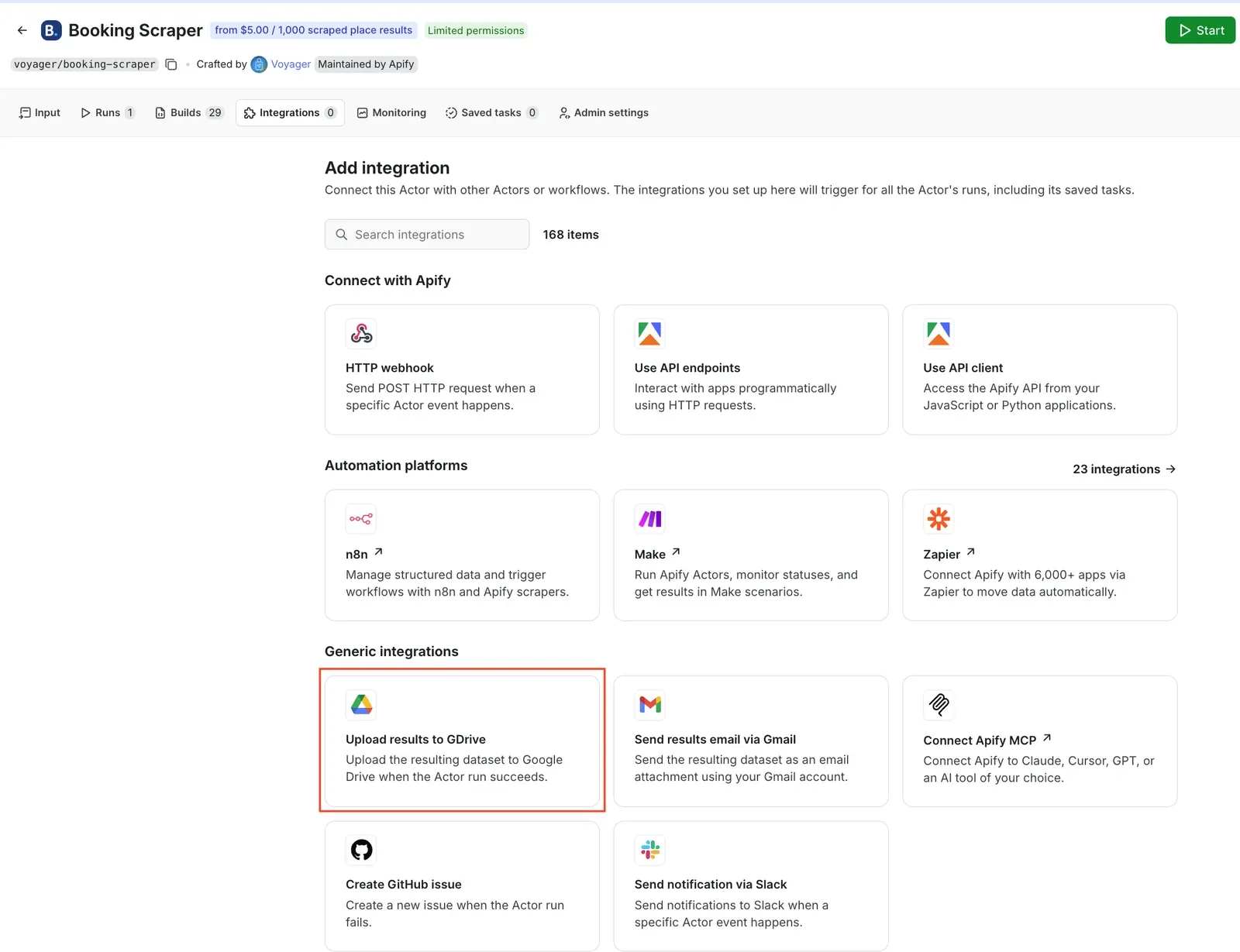Screen dimensions: 1240x952
Task: Click the Slack logo icon
Action: coord(649,850)
